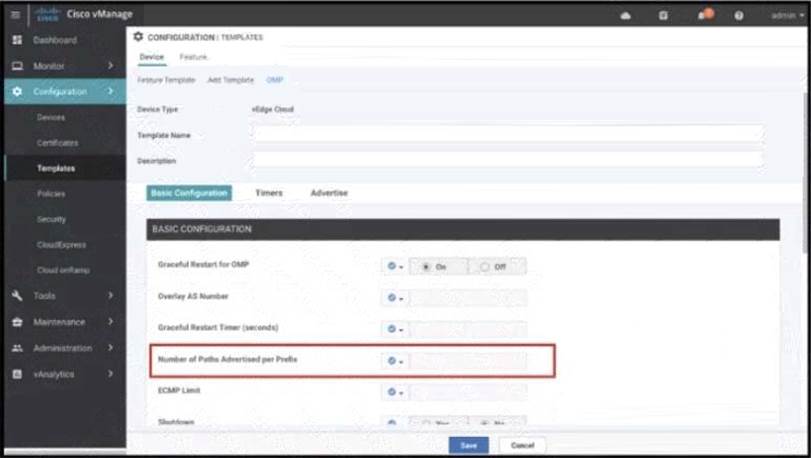Click the Dashboard sidebar icon
Image resolution: width=811 pixels, height=458 pixels.
point(16,40)
